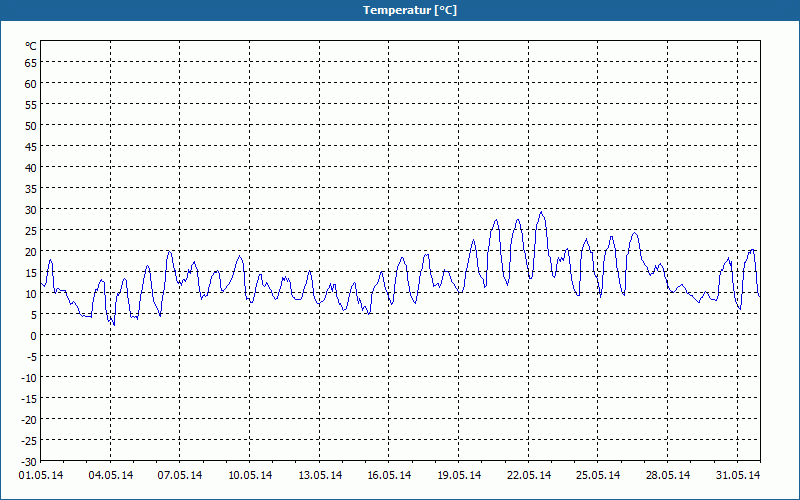The image size is (800, 500).
Task: Click the -25 value on the temperature axis
Action: coord(29,440)
